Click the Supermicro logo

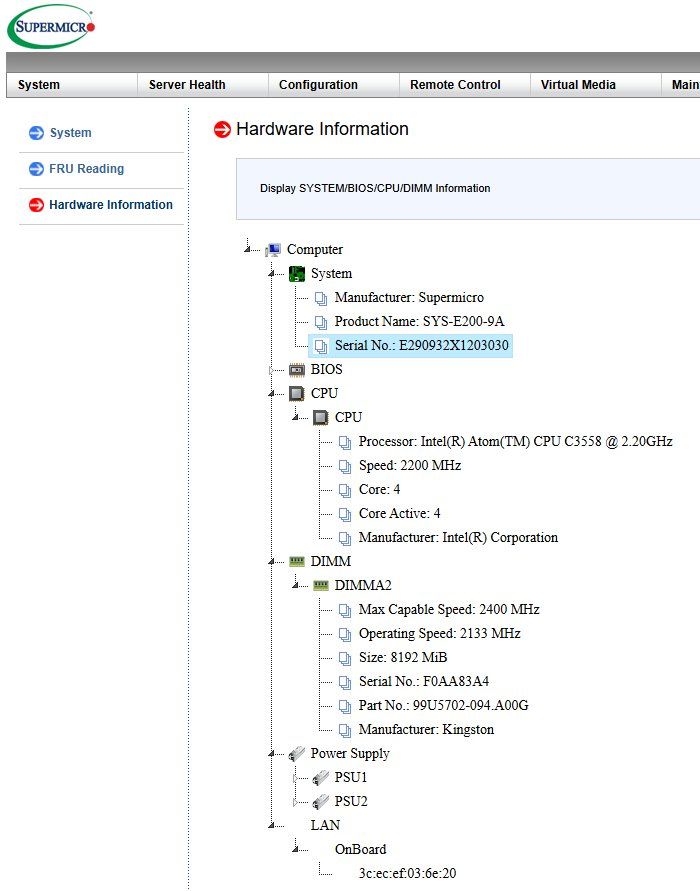pyautogui.click(x=51, y=26)
